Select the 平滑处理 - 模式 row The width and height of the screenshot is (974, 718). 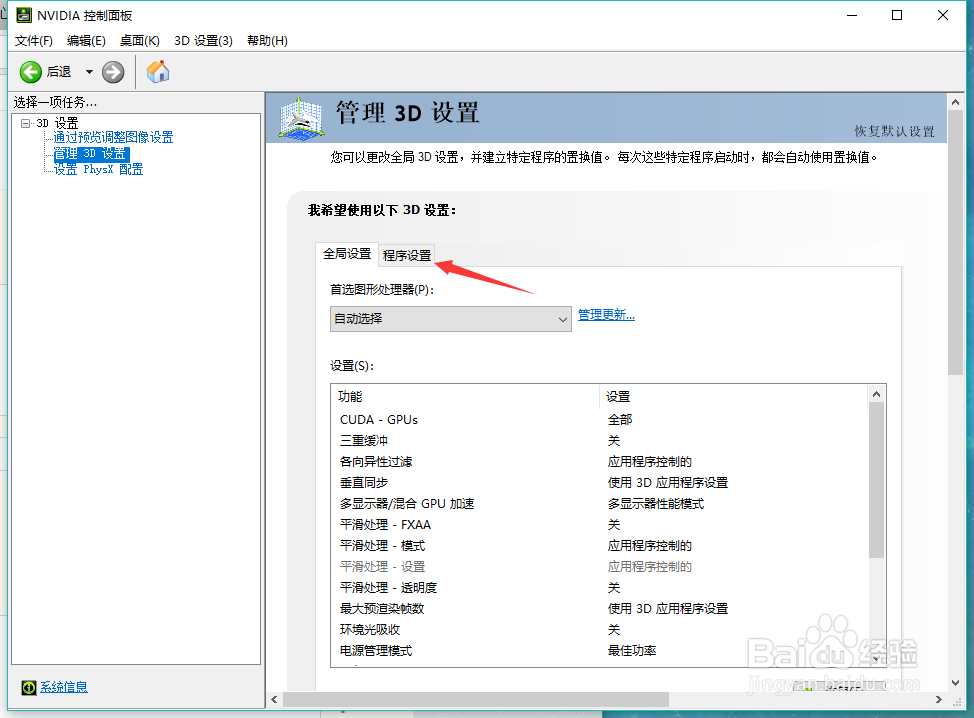[601, 546]
